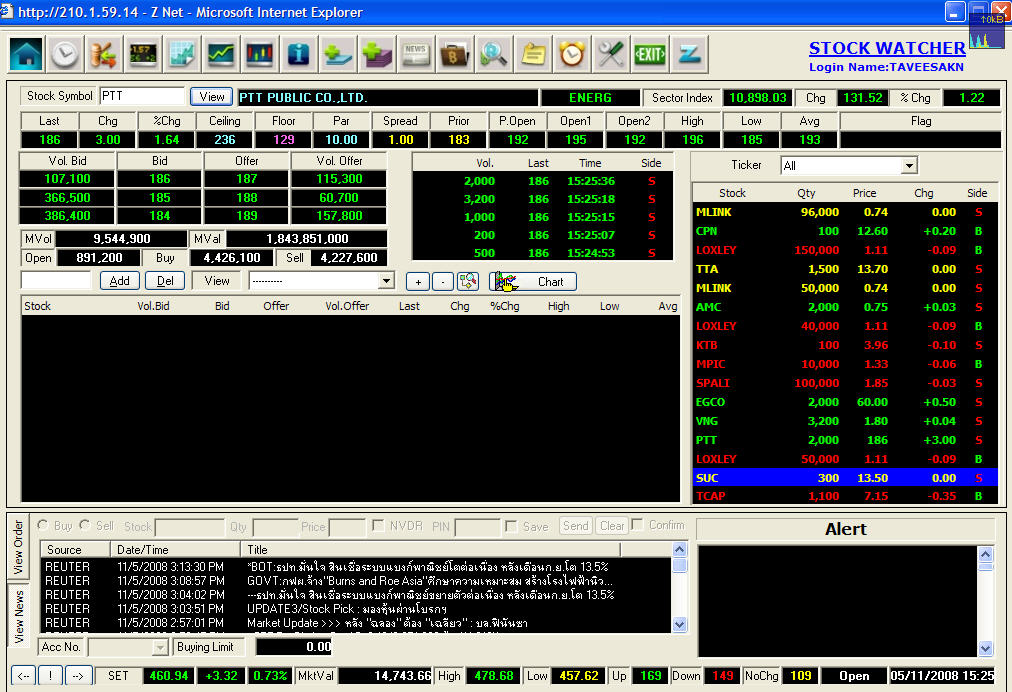Click the right arrow button beside SET
1012x692 pixels.
(78, 676)
